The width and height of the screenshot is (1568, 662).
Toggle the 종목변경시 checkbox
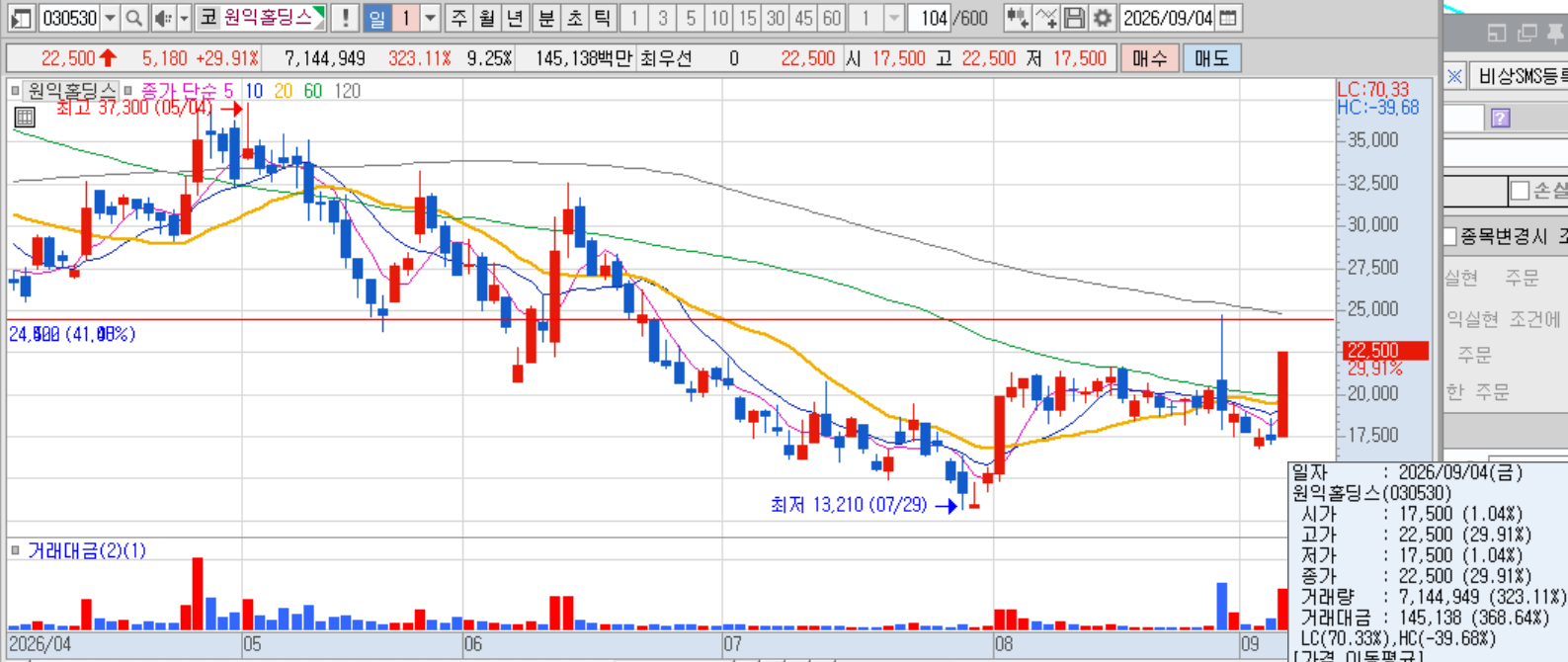pos(1450,236)
